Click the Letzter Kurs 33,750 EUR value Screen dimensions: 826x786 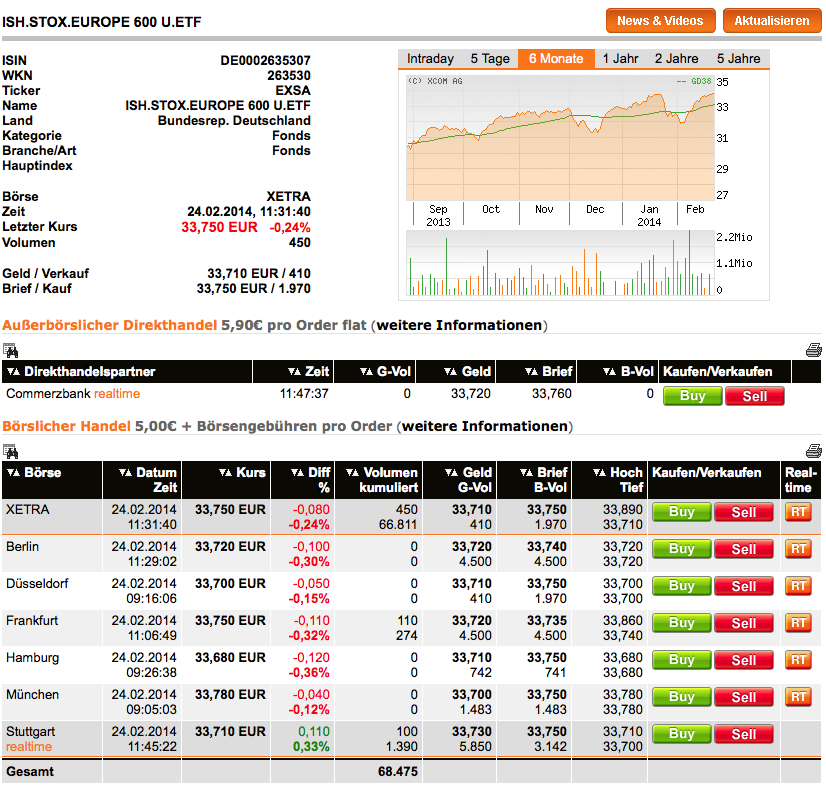coord(220,227)
